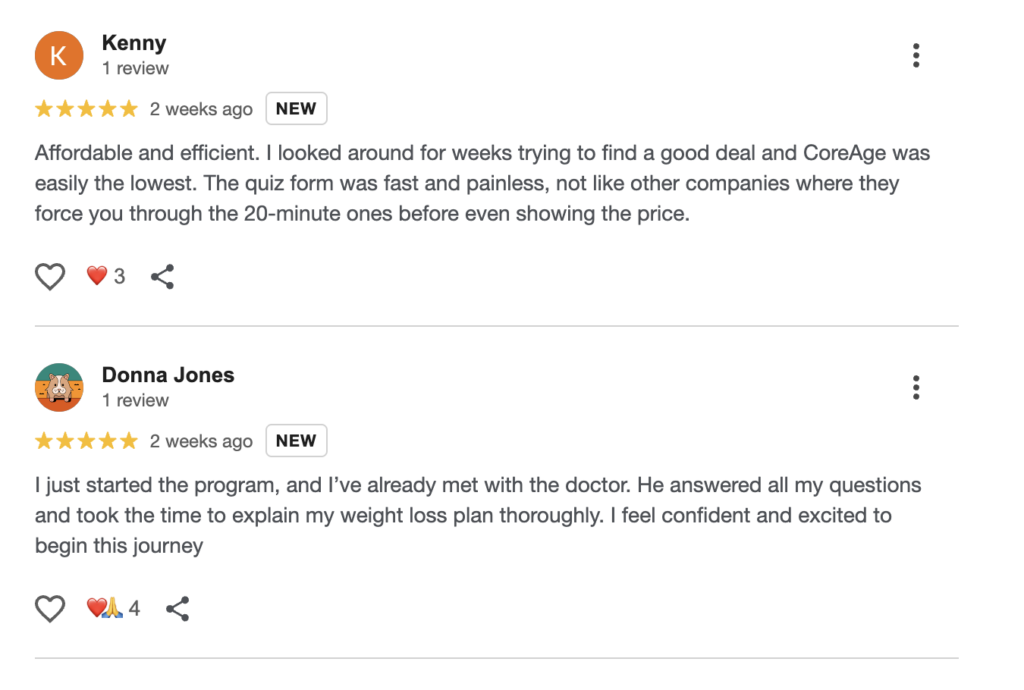Open Donna Jones's reviewer profile name

pos(168,375)
